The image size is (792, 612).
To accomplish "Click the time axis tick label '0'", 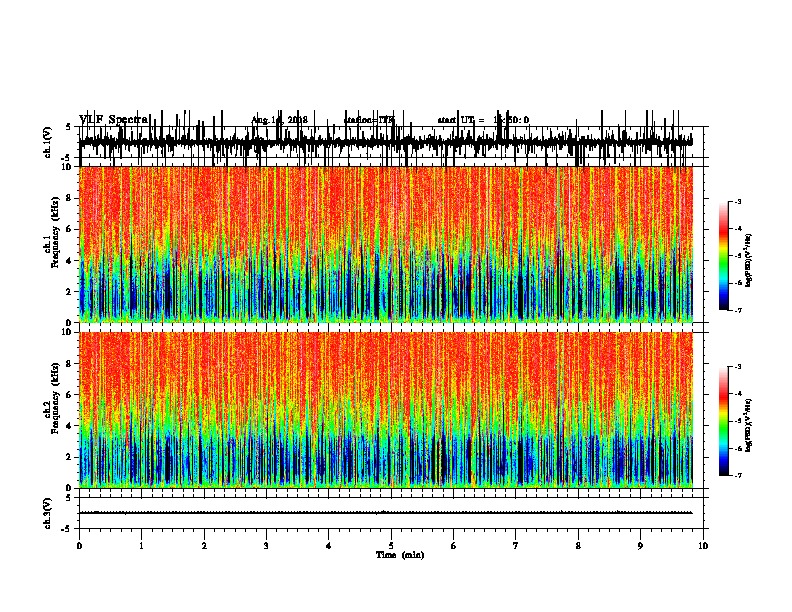I will pos(79,545).
